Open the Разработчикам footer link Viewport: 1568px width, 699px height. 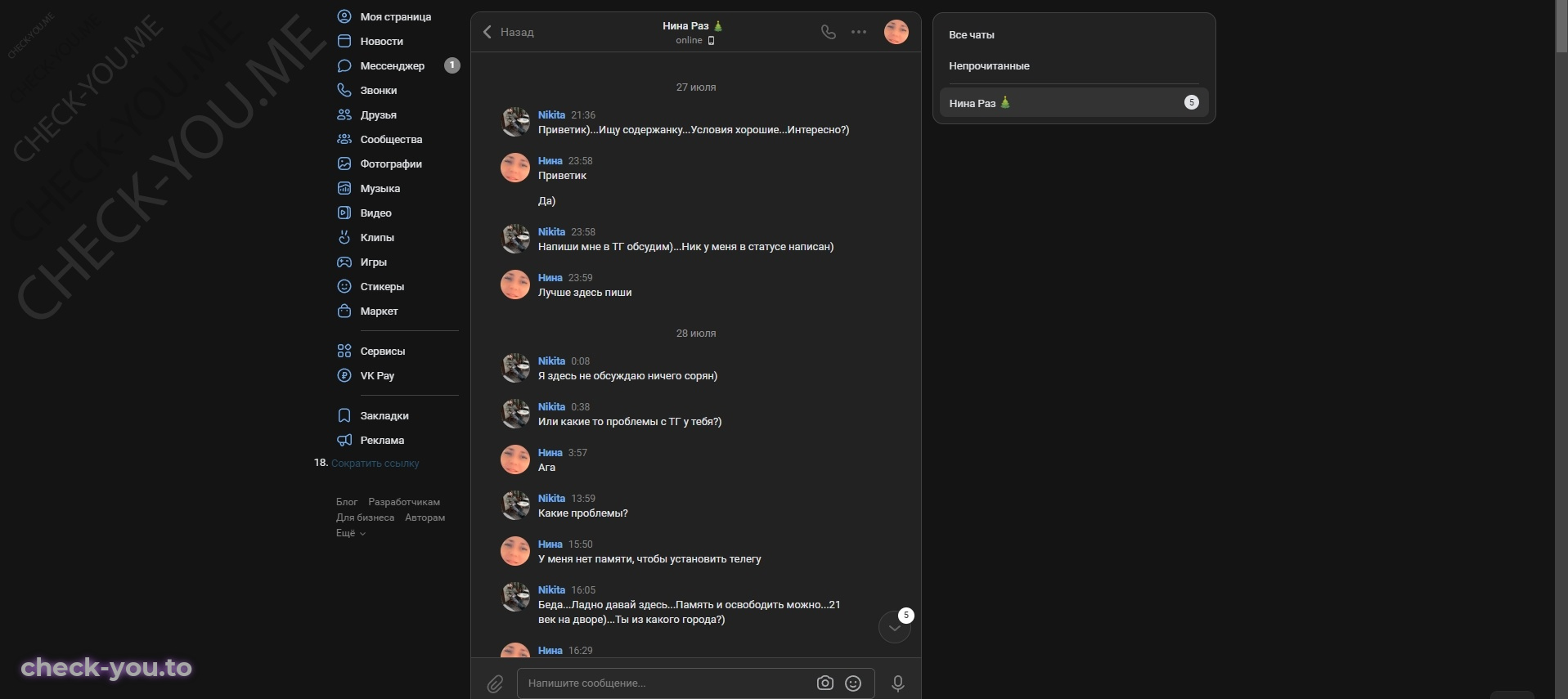404,502
